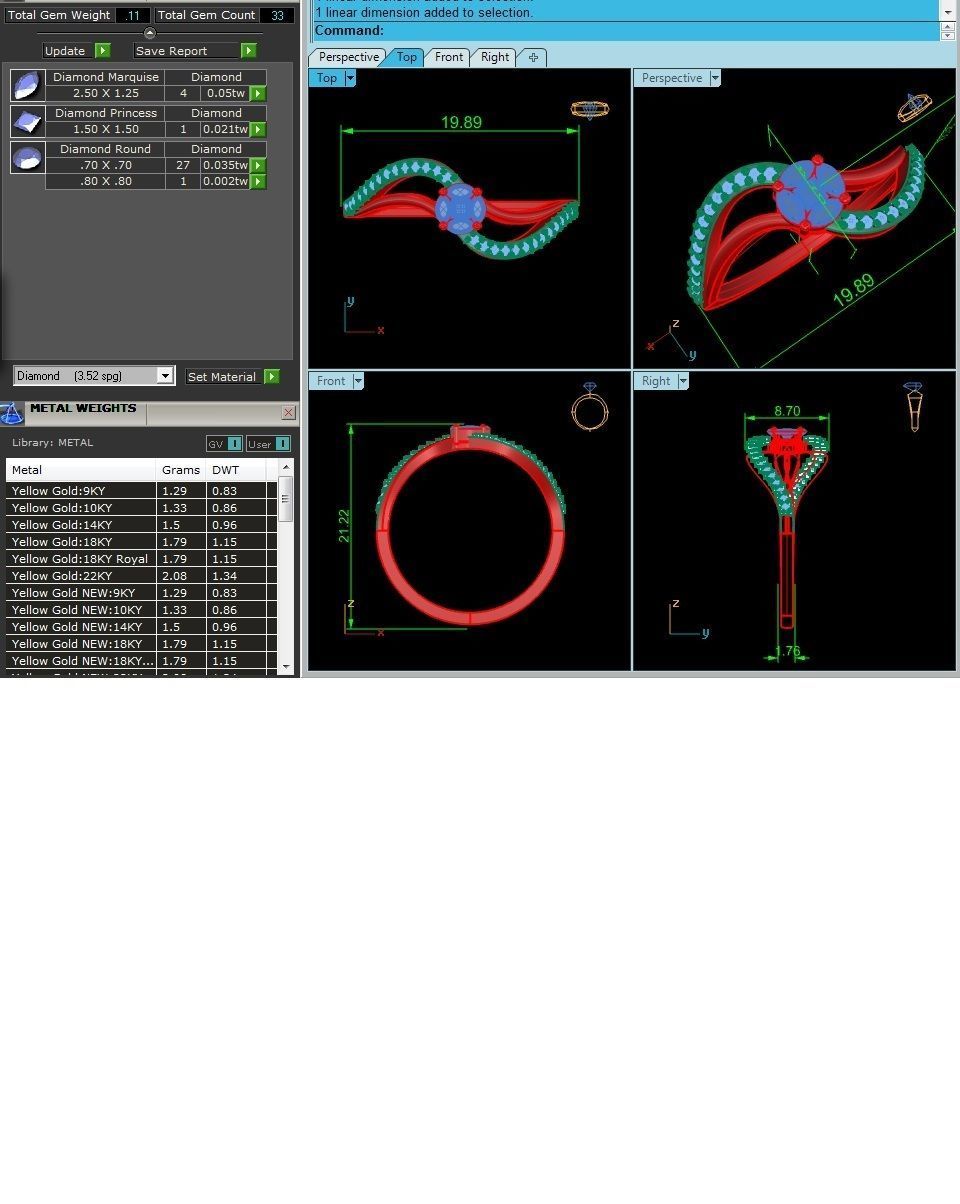The image size is (960, 1204).
Task: Click the Front viewport title label
Action: click(x=331, y=381)
